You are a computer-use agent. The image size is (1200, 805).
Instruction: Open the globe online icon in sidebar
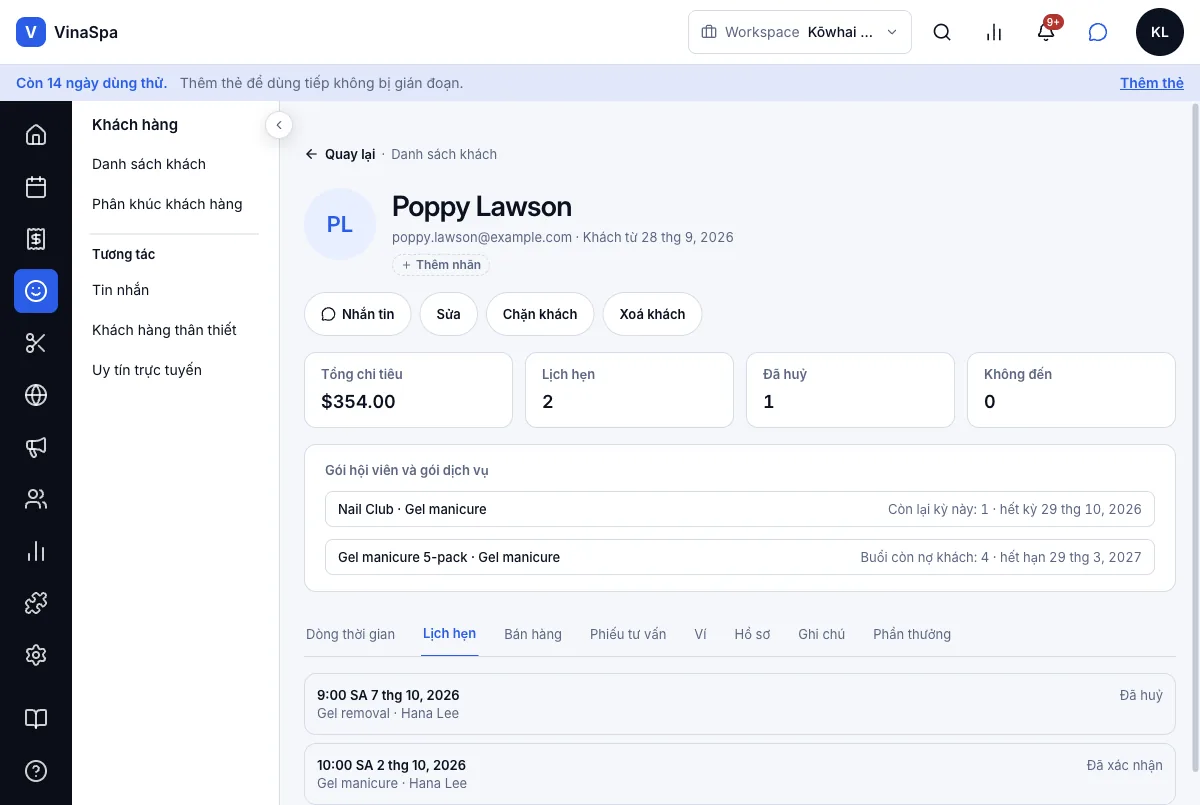click(x=36, y=395)
